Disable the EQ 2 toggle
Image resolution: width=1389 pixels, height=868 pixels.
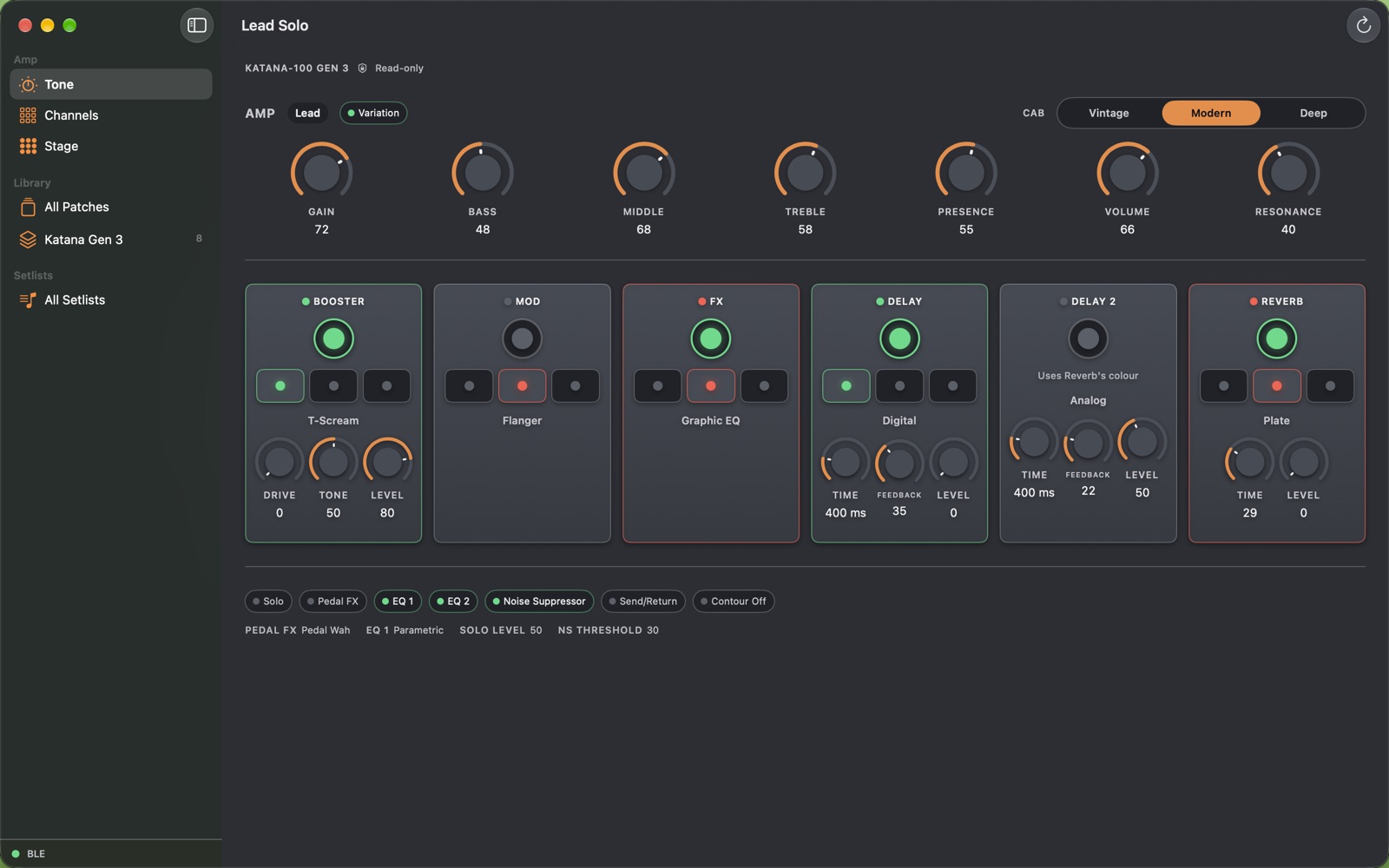pyautogui.click(x=453, y=602)
